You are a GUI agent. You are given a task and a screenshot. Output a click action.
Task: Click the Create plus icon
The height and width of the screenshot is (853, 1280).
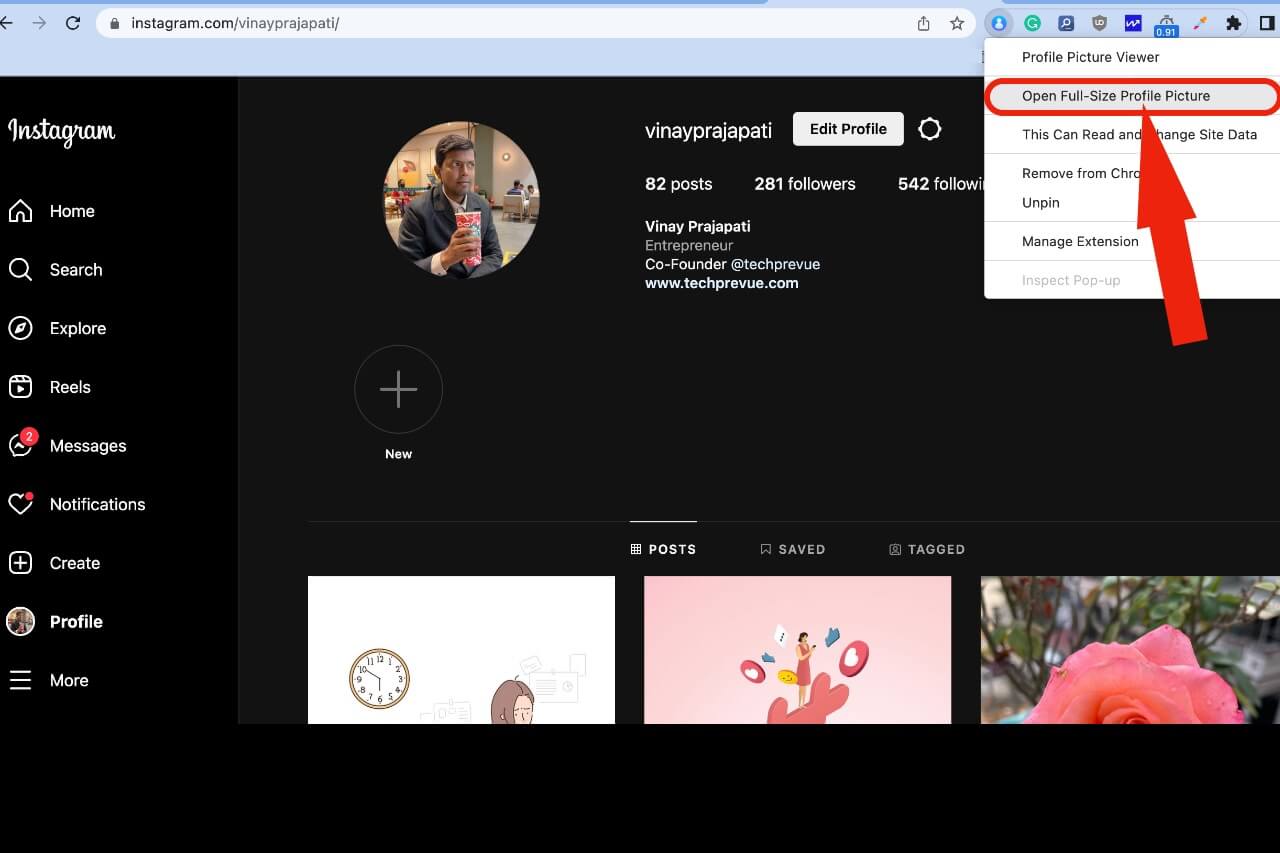21,563
